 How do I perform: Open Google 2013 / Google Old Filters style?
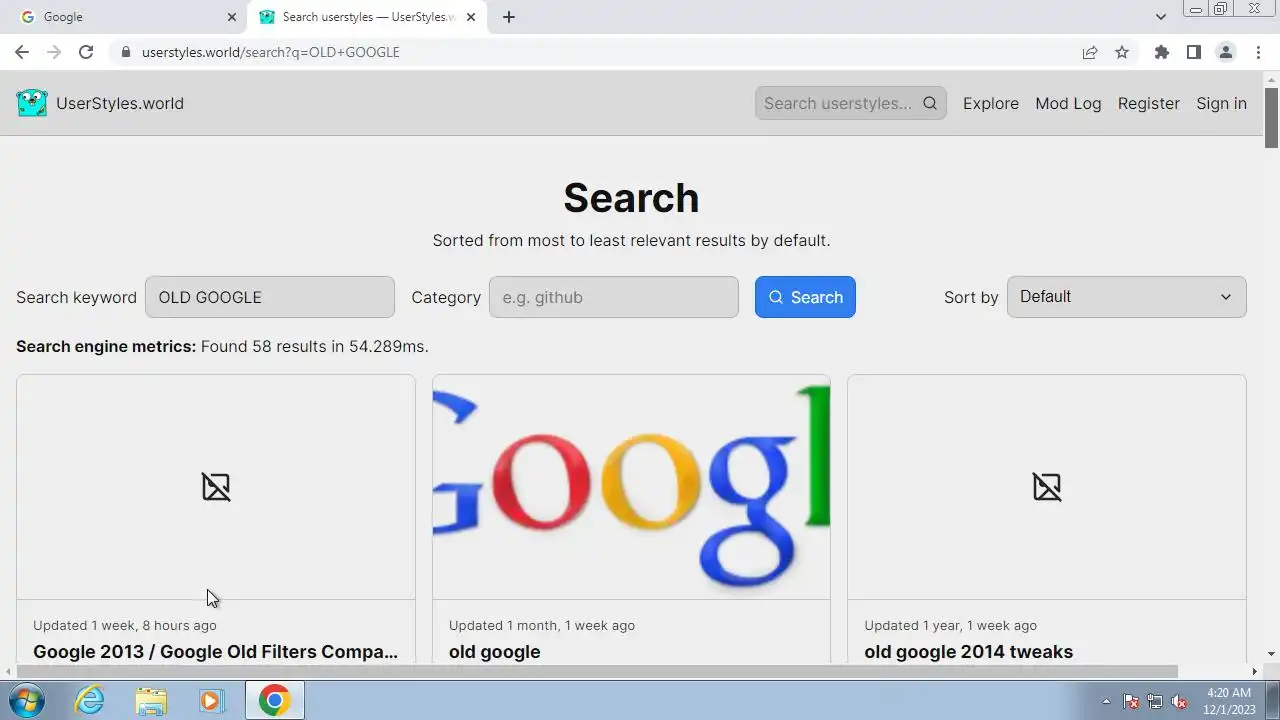(x=216, y=652)
